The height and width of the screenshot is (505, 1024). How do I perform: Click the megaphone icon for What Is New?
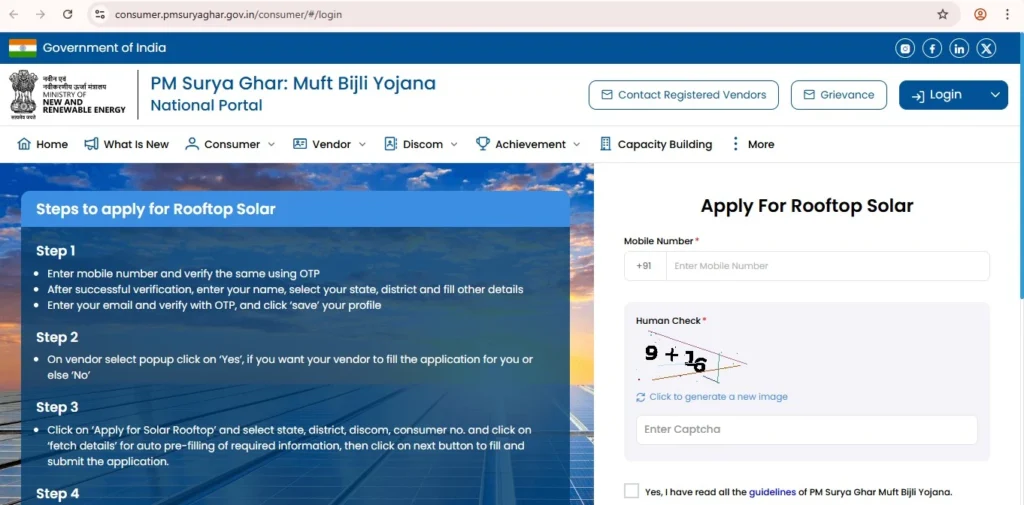coord(91,144)
